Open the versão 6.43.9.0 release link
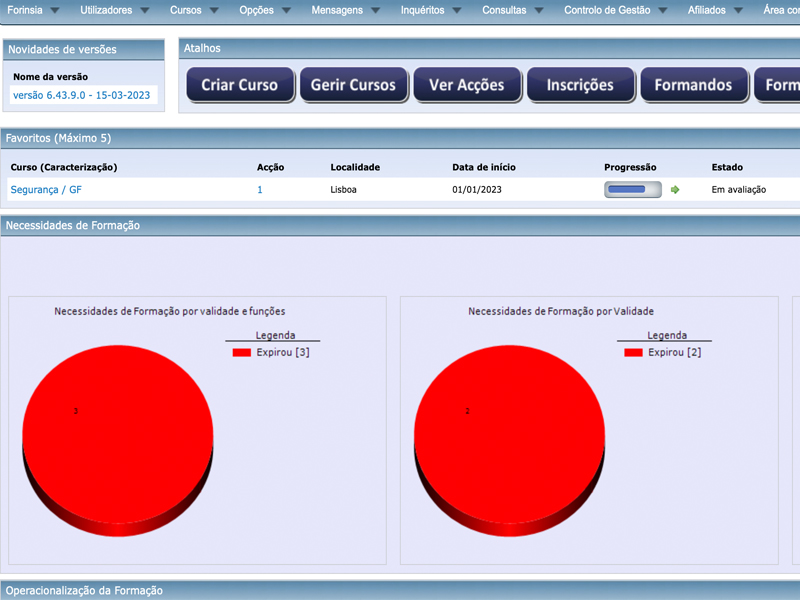Screen dimensions: 800x600 coord(81,95)
